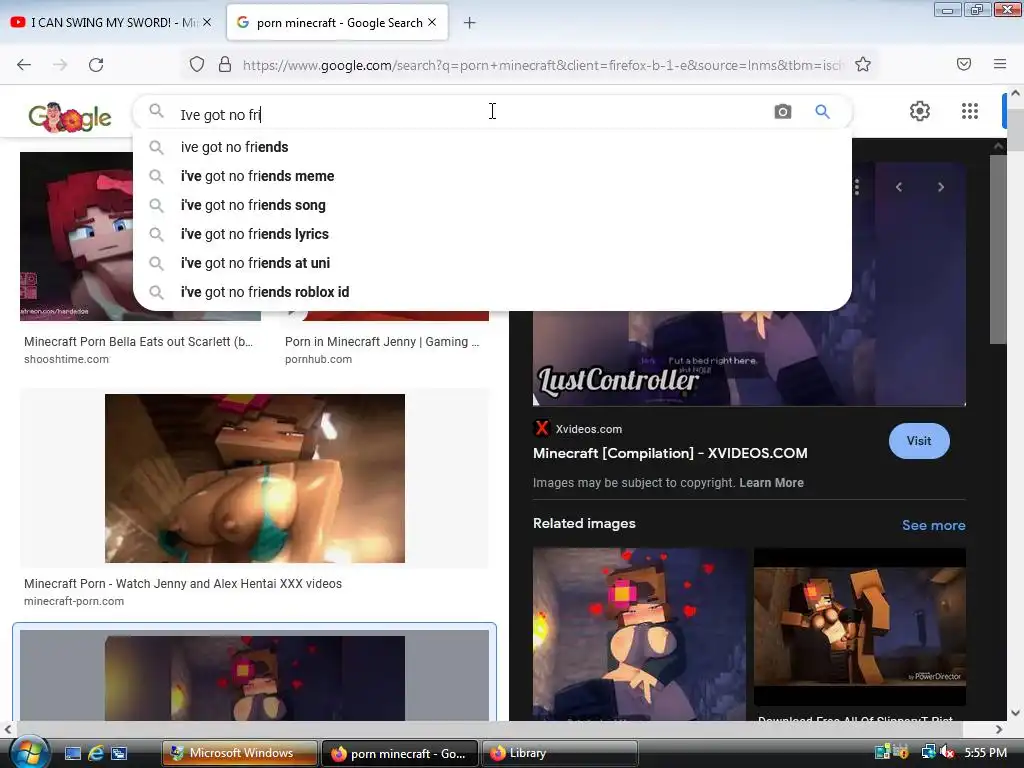Click the page's vertical scrollbar thumb
Screen dimensions: 1024x768
pos(1016,129)
